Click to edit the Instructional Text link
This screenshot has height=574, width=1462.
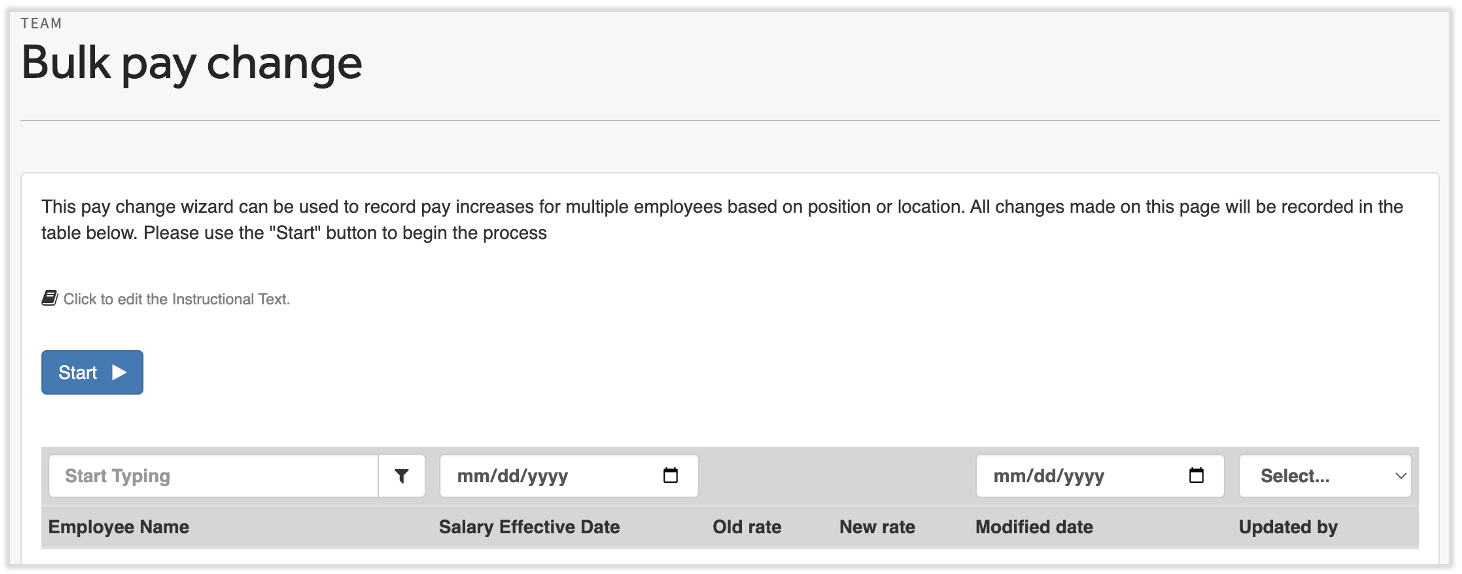[176, 299]
